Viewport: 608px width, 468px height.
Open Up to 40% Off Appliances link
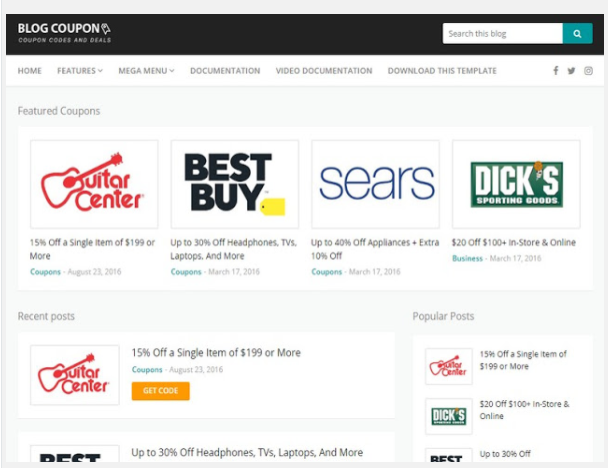pos(375,249)
